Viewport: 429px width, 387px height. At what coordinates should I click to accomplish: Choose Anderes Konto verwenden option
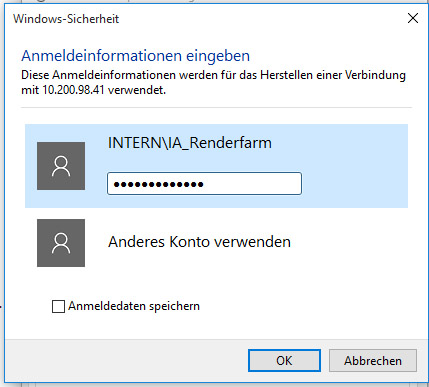coord(199,242)
